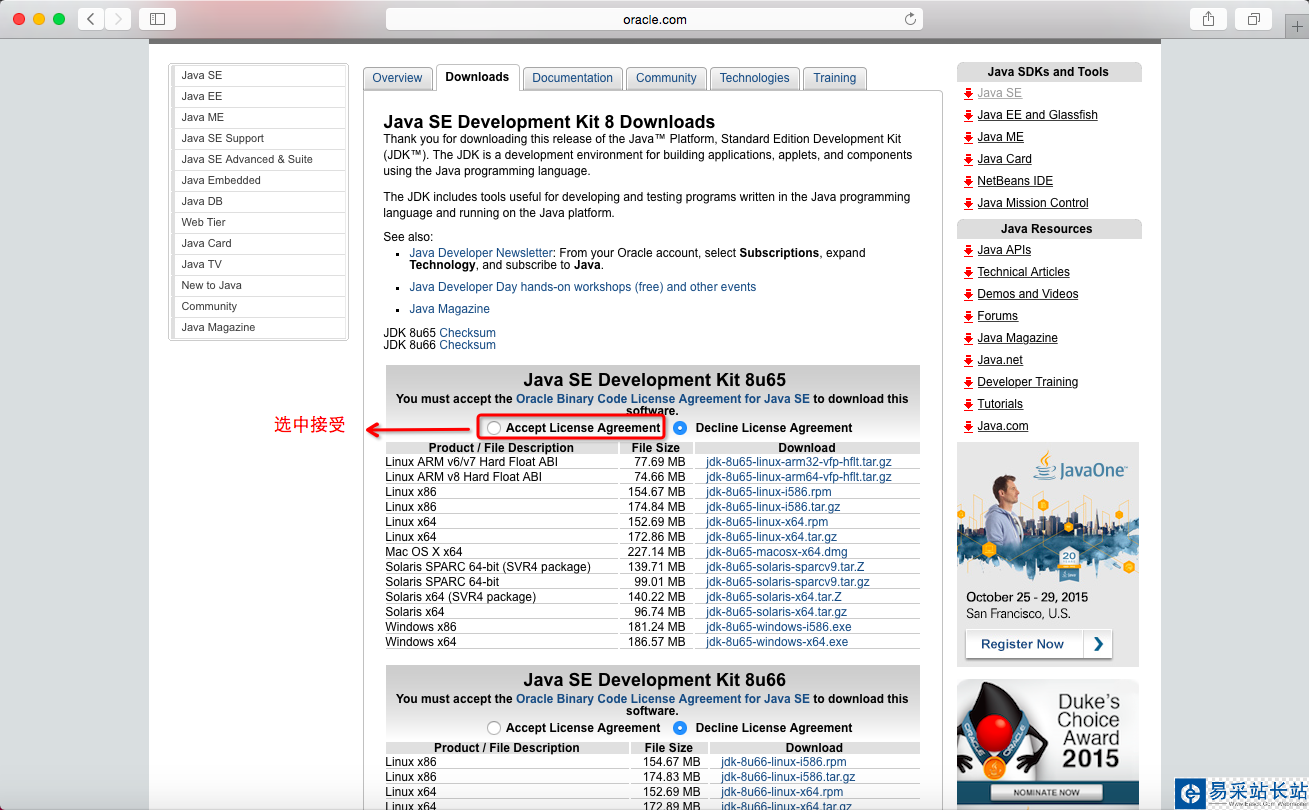Open the Overview tab
This screenshot has width=1309, height=810.
397,78
